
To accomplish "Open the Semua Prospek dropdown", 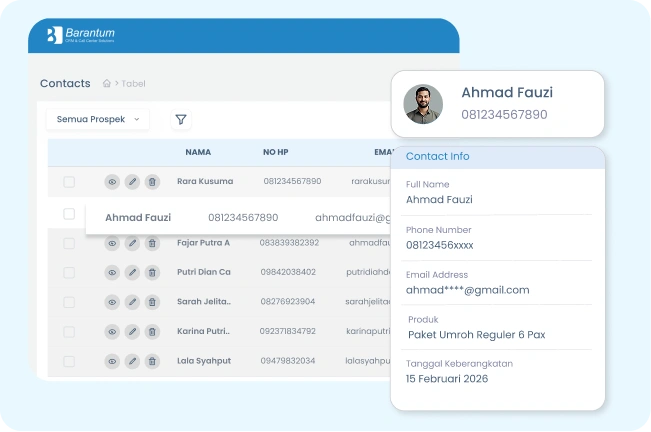I will 97,119.
